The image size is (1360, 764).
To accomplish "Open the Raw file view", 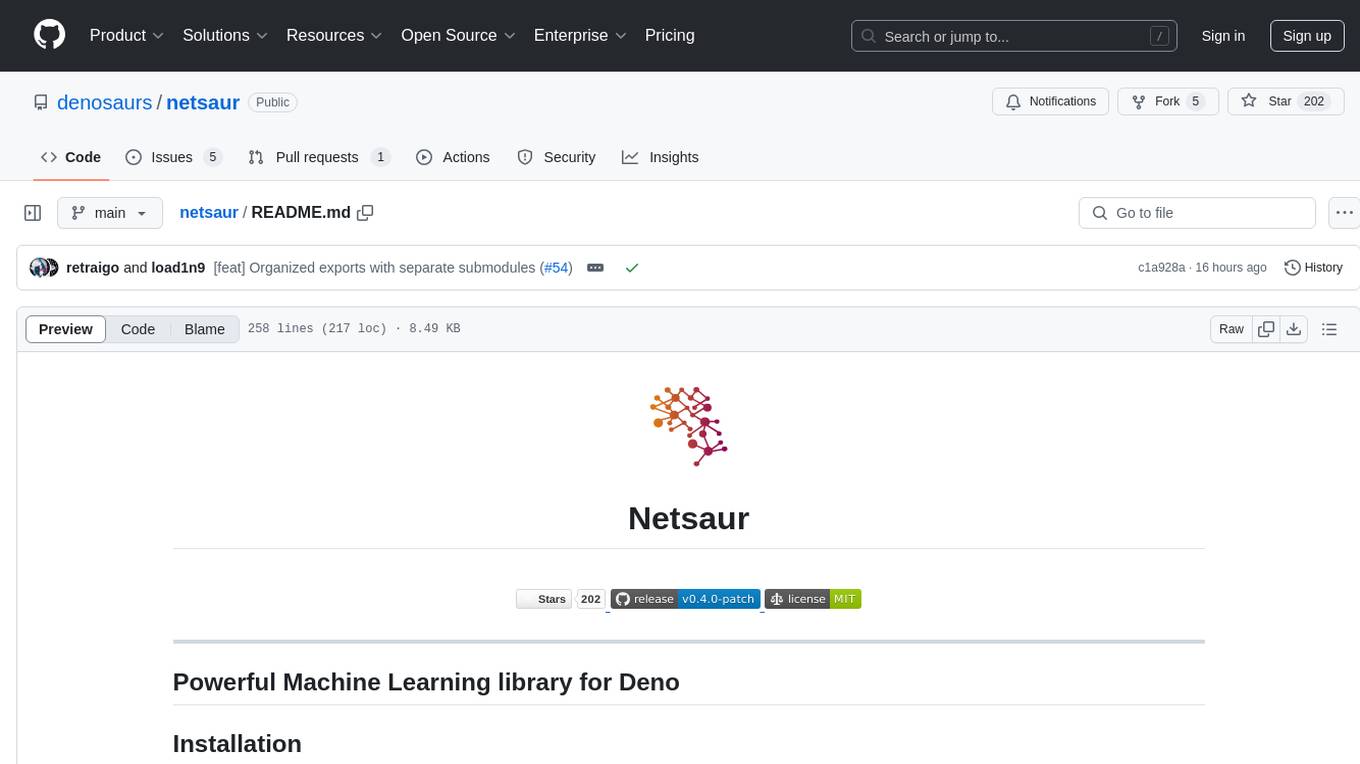I will pos(1231,329).
